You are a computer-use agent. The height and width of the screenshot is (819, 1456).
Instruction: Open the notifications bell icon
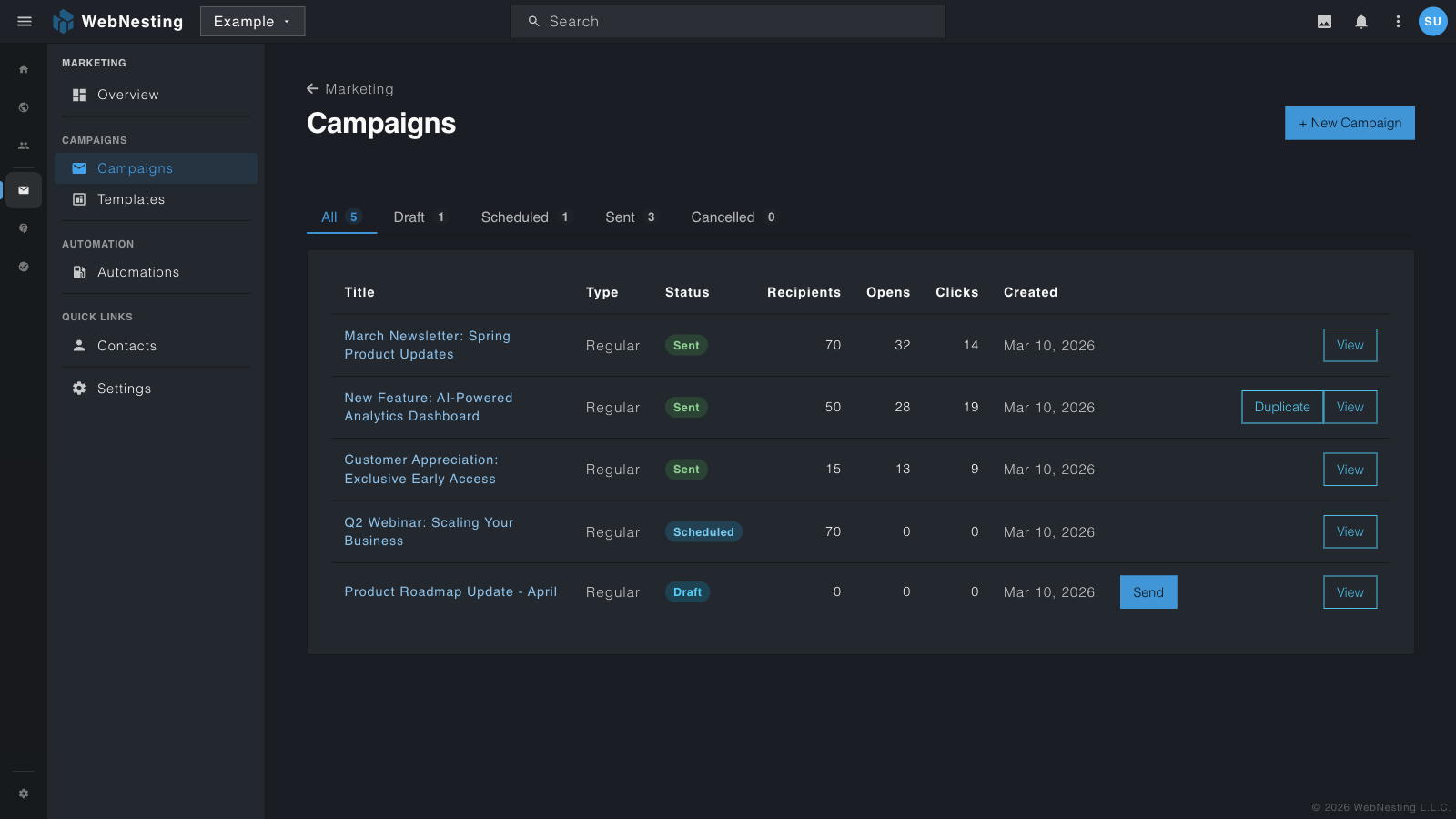(1362, 21)
